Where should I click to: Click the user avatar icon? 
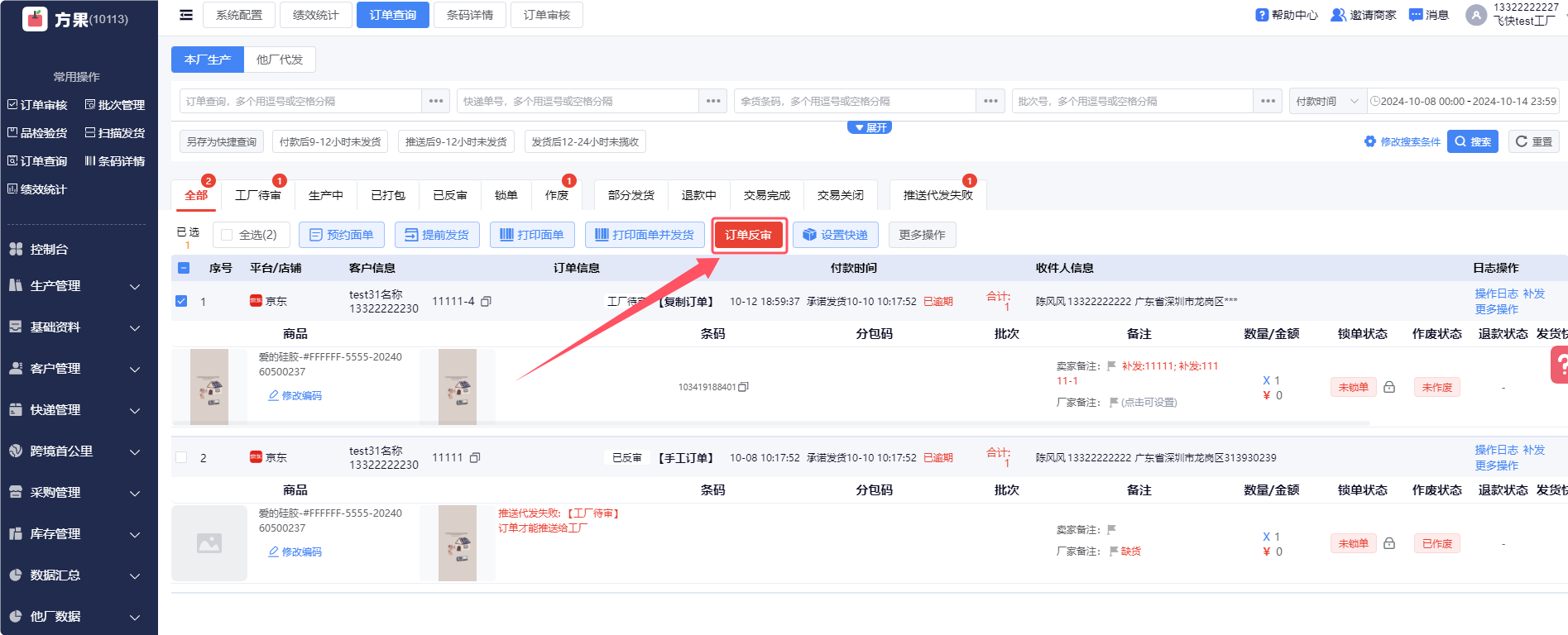tap(1476, 15)
